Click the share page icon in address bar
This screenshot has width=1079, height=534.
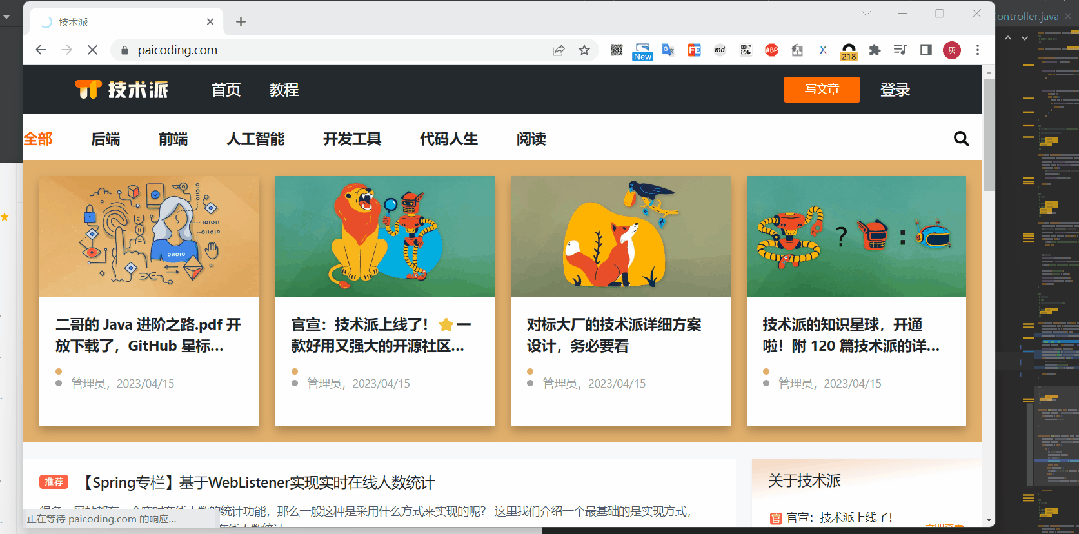559,50
